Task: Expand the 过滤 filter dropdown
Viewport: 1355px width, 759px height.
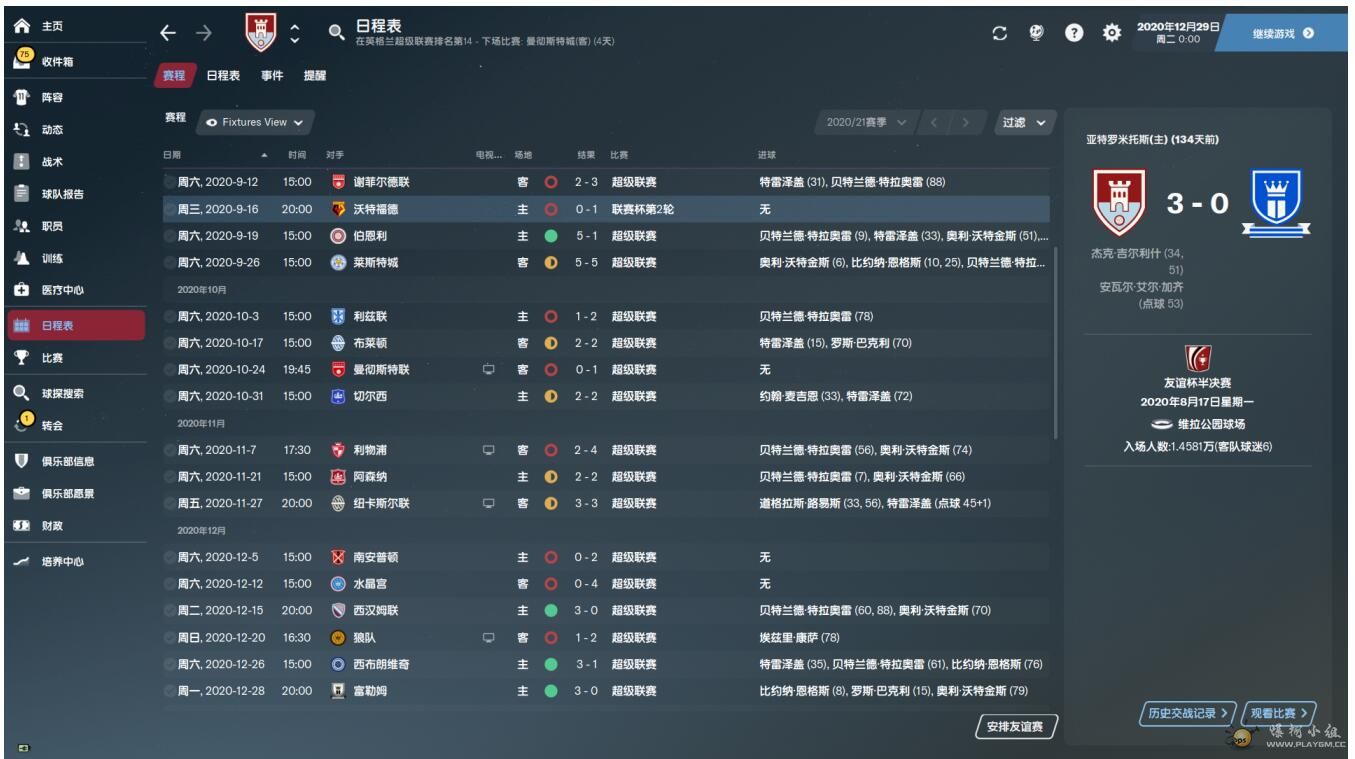Action: click(1024, 122)
